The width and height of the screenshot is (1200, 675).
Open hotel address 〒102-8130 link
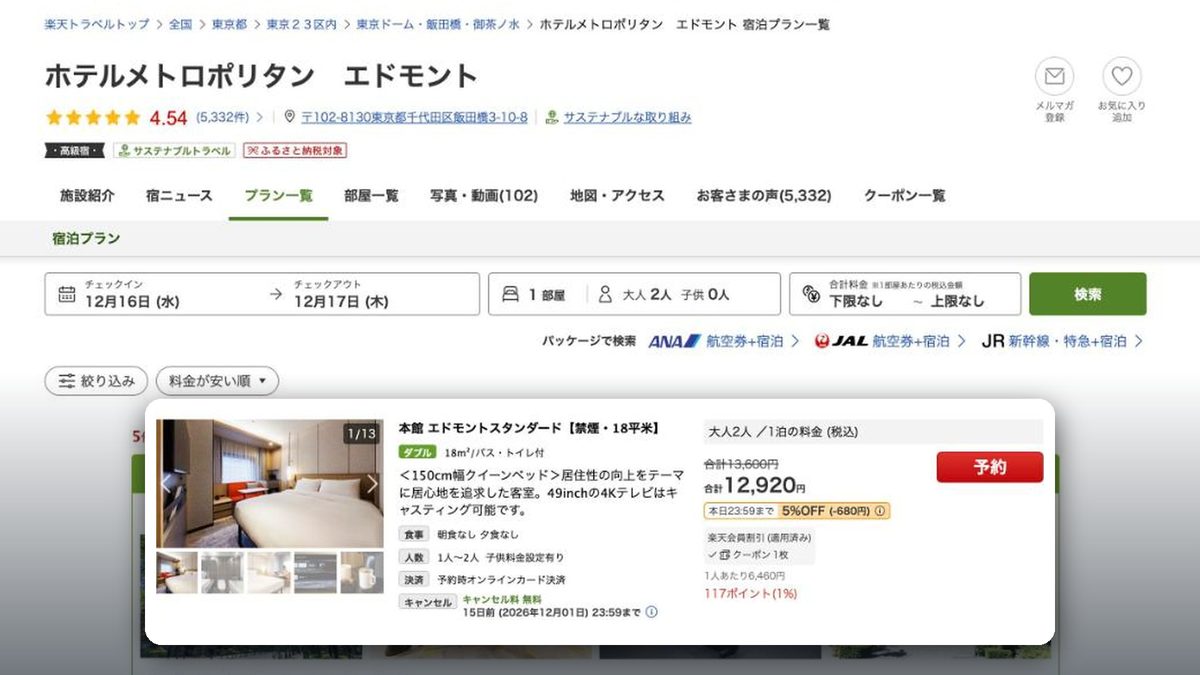pos(414,117)
